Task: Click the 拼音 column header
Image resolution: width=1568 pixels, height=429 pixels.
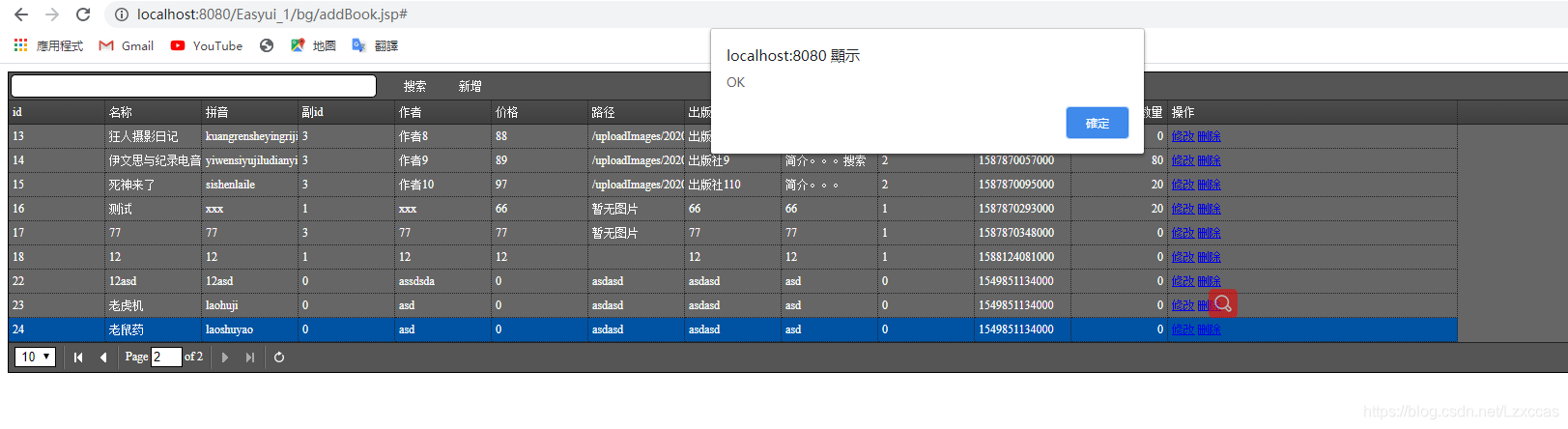Action: (x=250, y=112)
